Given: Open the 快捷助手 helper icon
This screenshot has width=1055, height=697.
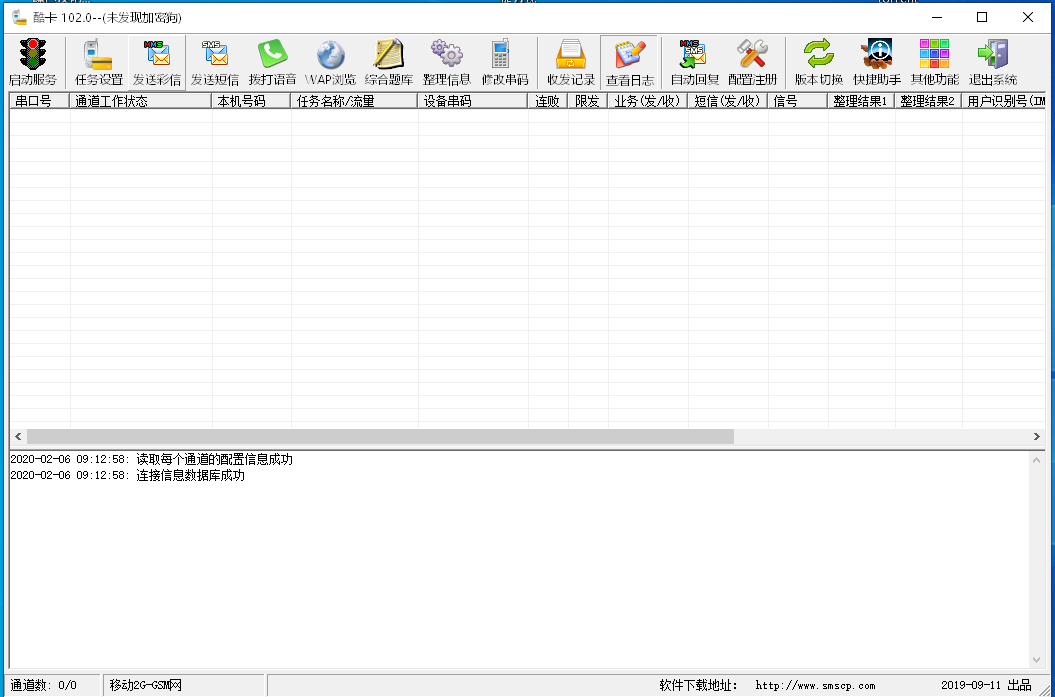Looking at the screenshot, I should pos(877,54).
